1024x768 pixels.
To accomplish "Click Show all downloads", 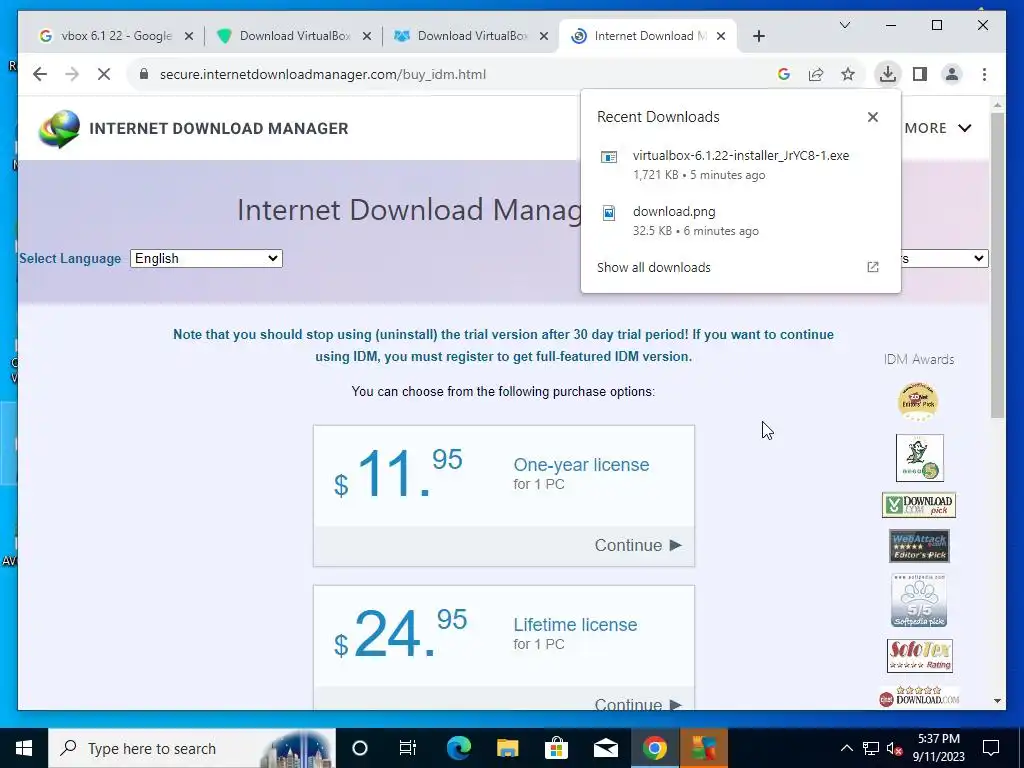I will 654,267.
